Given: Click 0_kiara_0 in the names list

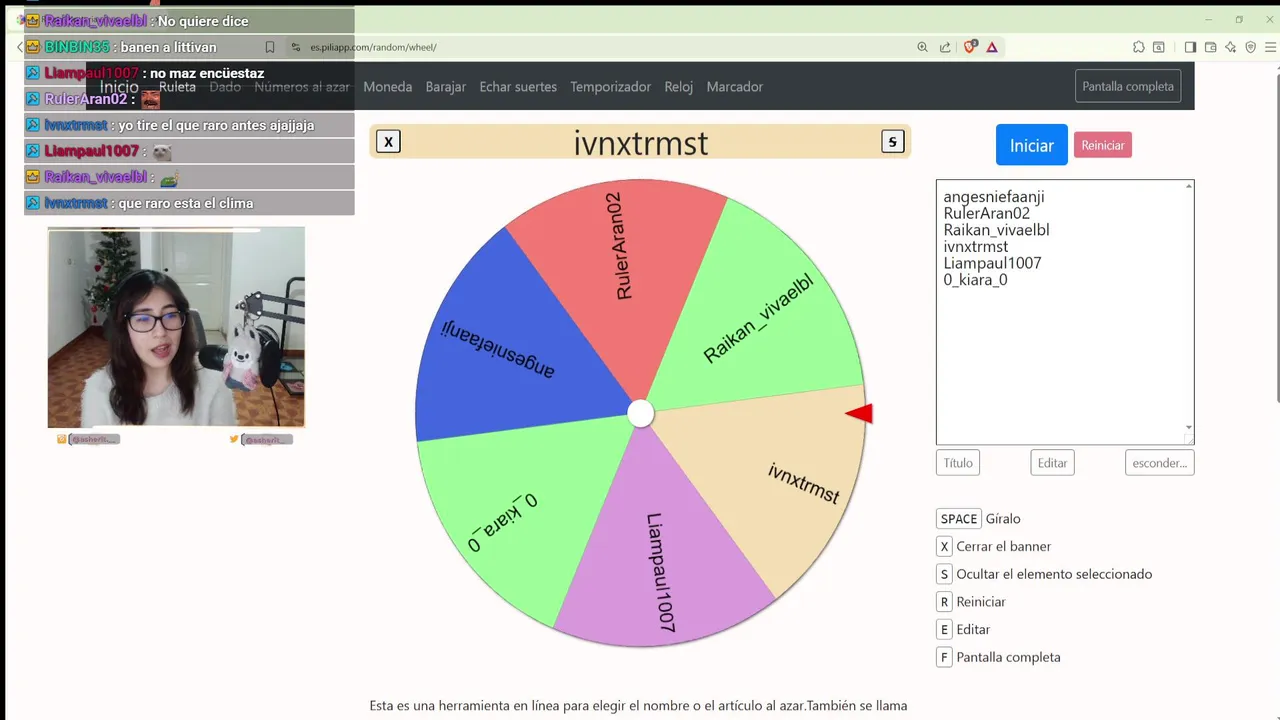Looking at the screenshot, I should click(x=975, y=280).
